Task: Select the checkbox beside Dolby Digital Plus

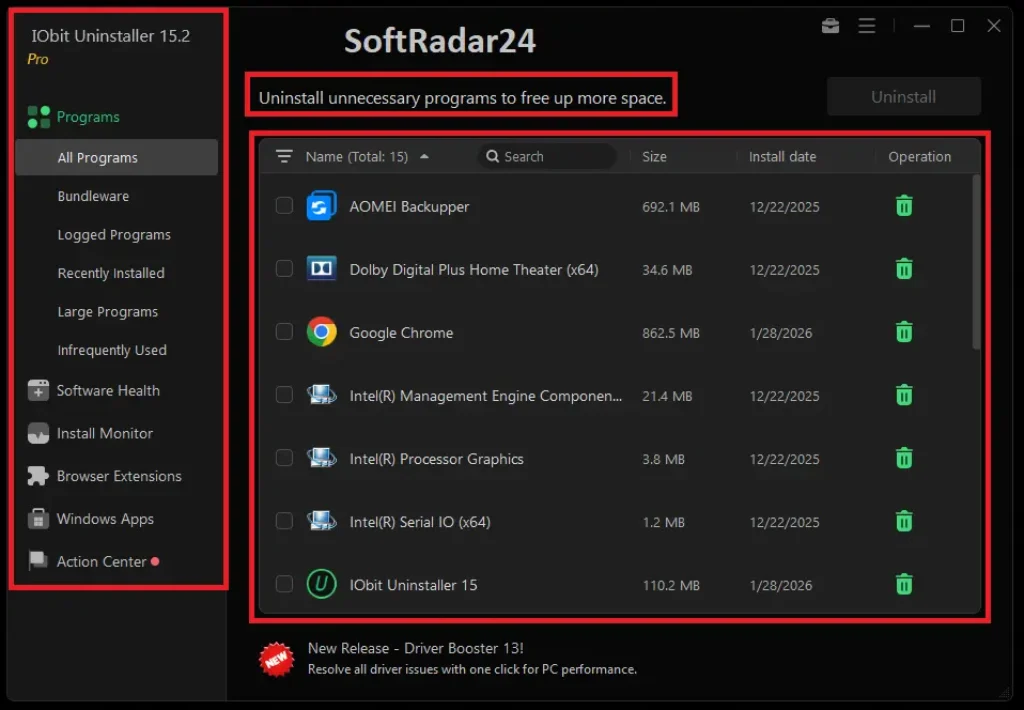Action: 284,269
